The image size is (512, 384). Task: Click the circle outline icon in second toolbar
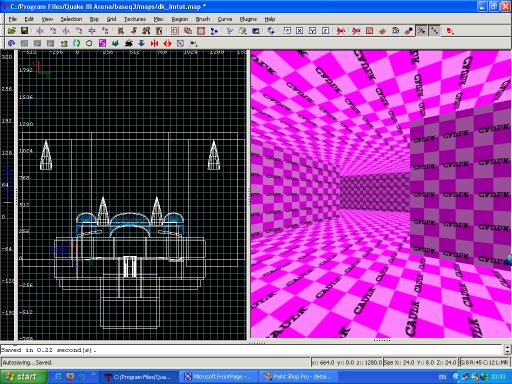pyautogui.click(x=89, y=43)
